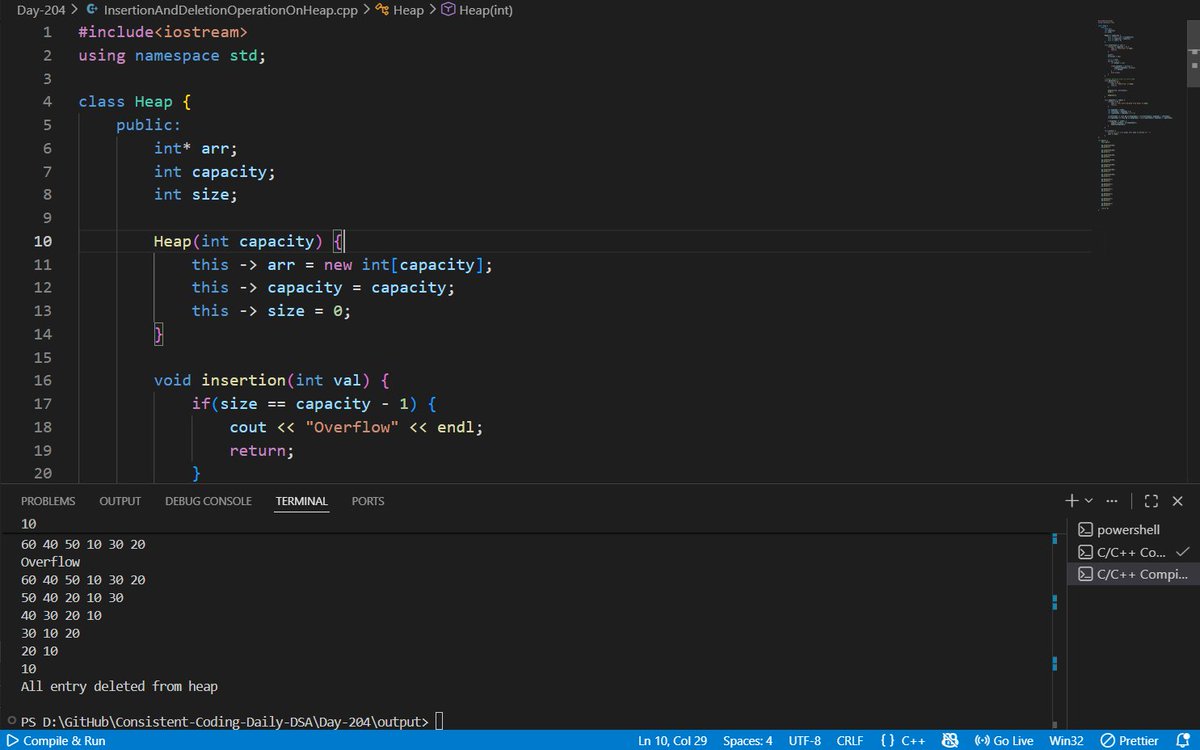Click the Compile & Run play icon
Screen dimensions: 1200x750
pos(13,741)
